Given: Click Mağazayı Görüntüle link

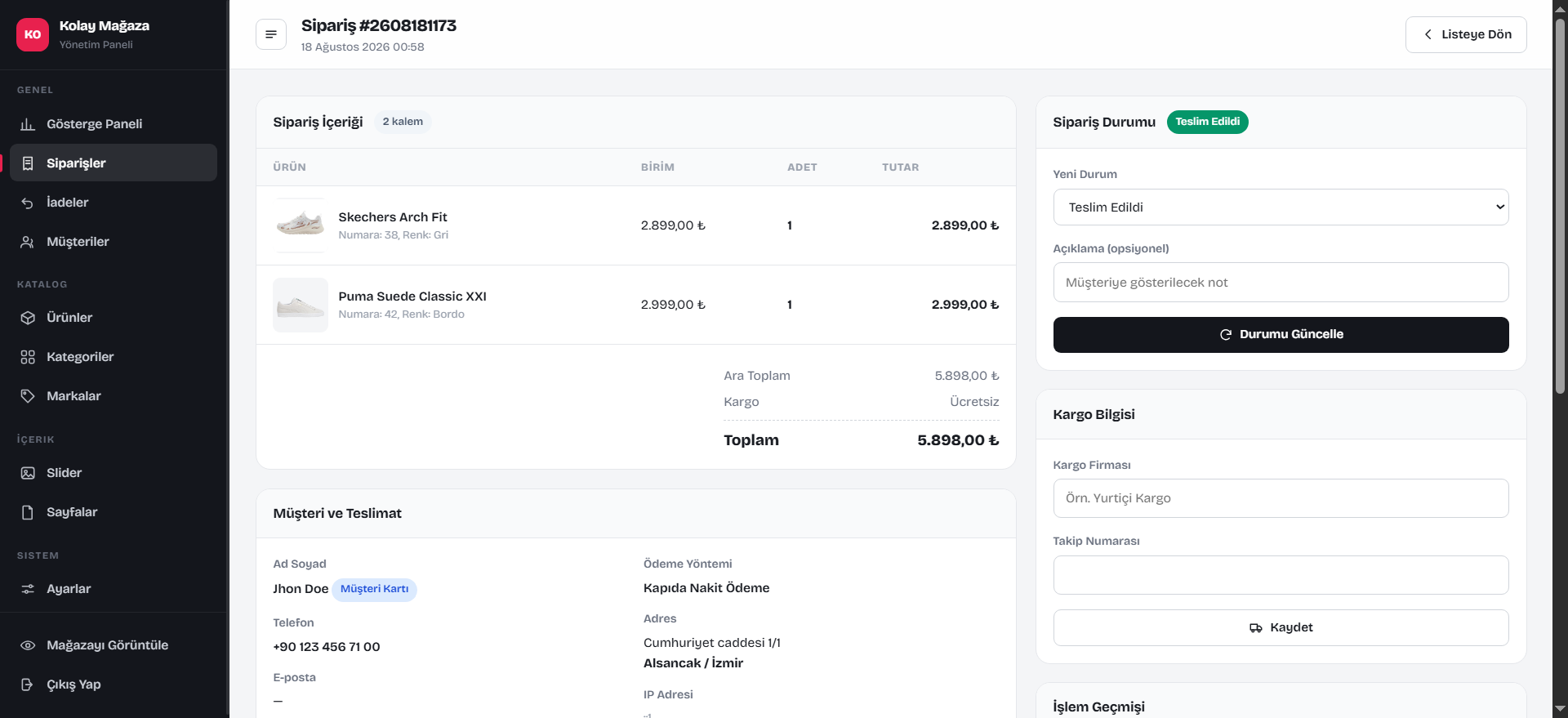Looking at the screenshot, I should click(x=114, y=645).
